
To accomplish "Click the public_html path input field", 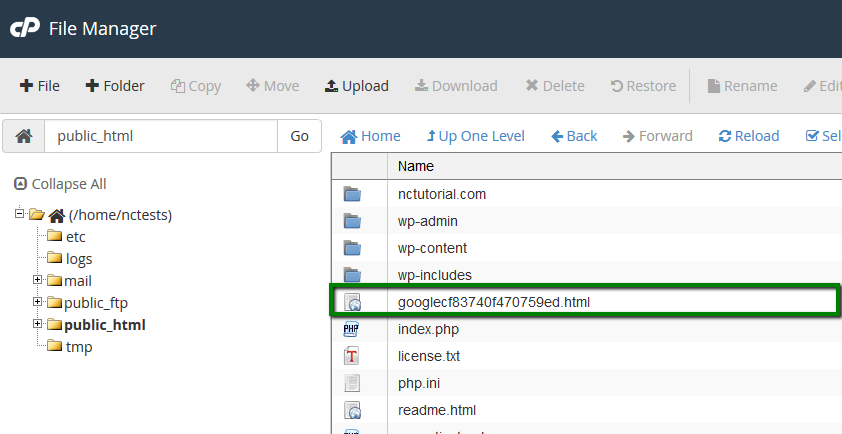I will tap(160, 136).
